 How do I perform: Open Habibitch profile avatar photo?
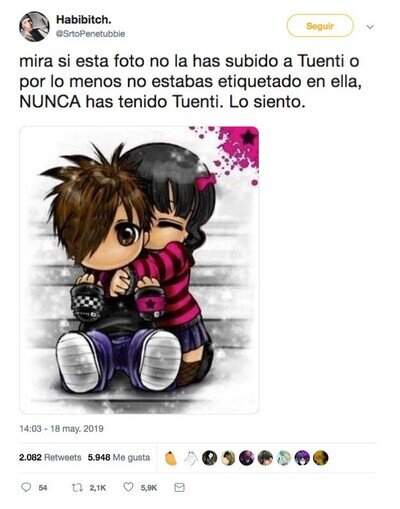pos(34,26)
